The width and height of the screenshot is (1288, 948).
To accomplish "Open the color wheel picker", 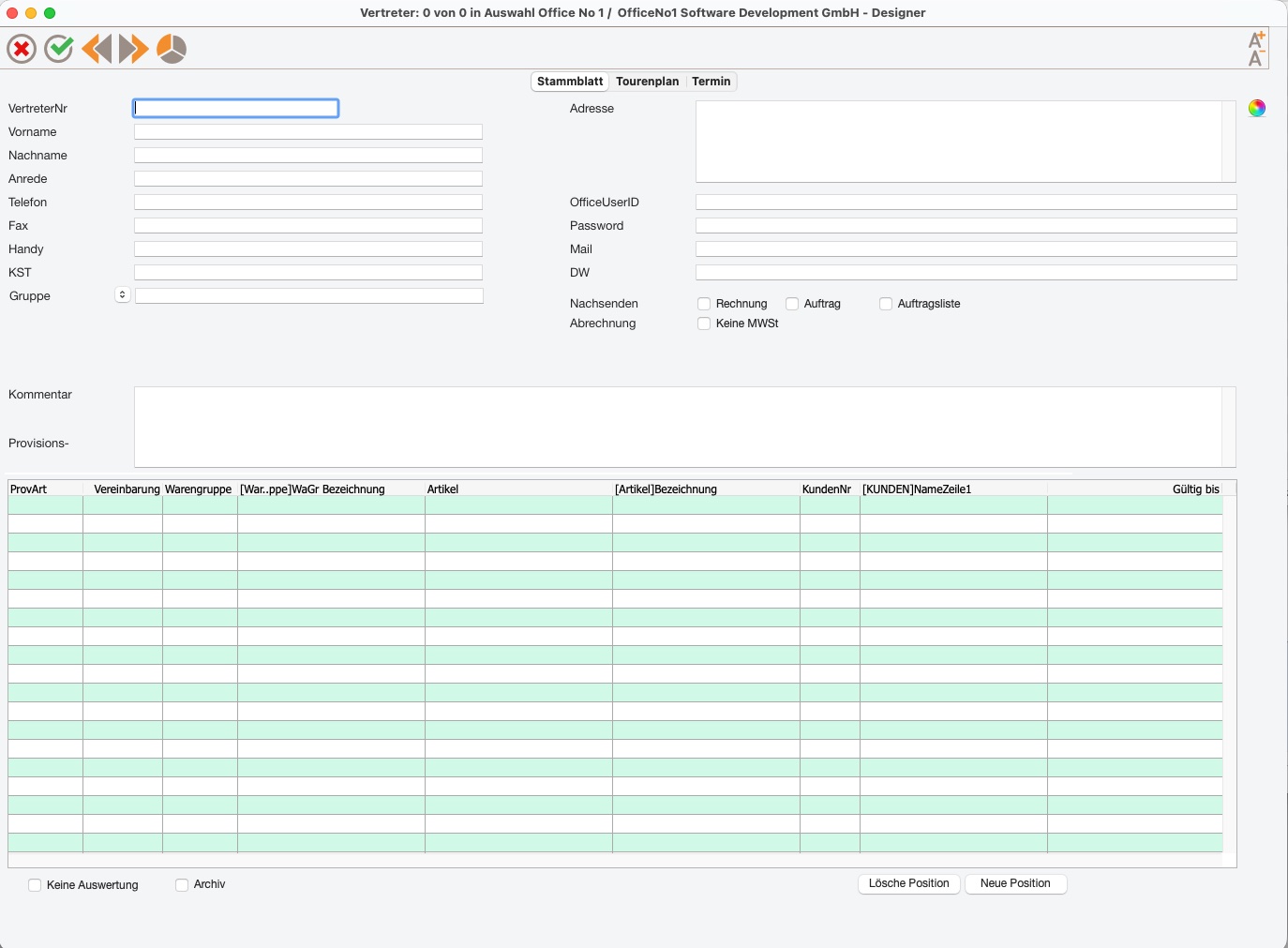I will (1257, 108).
